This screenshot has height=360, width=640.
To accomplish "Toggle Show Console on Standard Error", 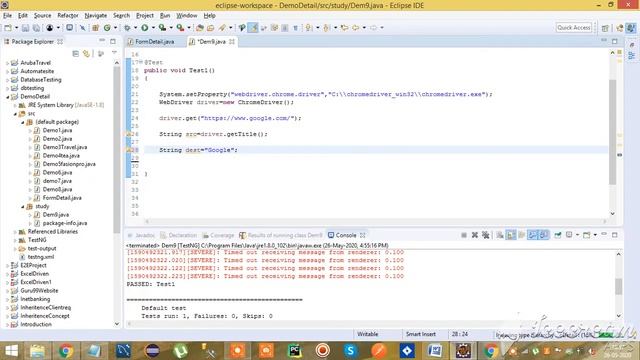I will point(544,235).
